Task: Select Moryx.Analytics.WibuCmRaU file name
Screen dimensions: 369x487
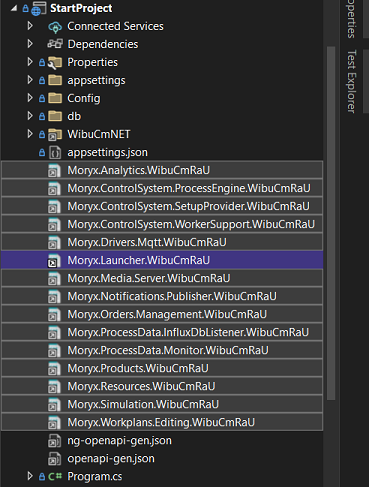Action: pos(139,170)
